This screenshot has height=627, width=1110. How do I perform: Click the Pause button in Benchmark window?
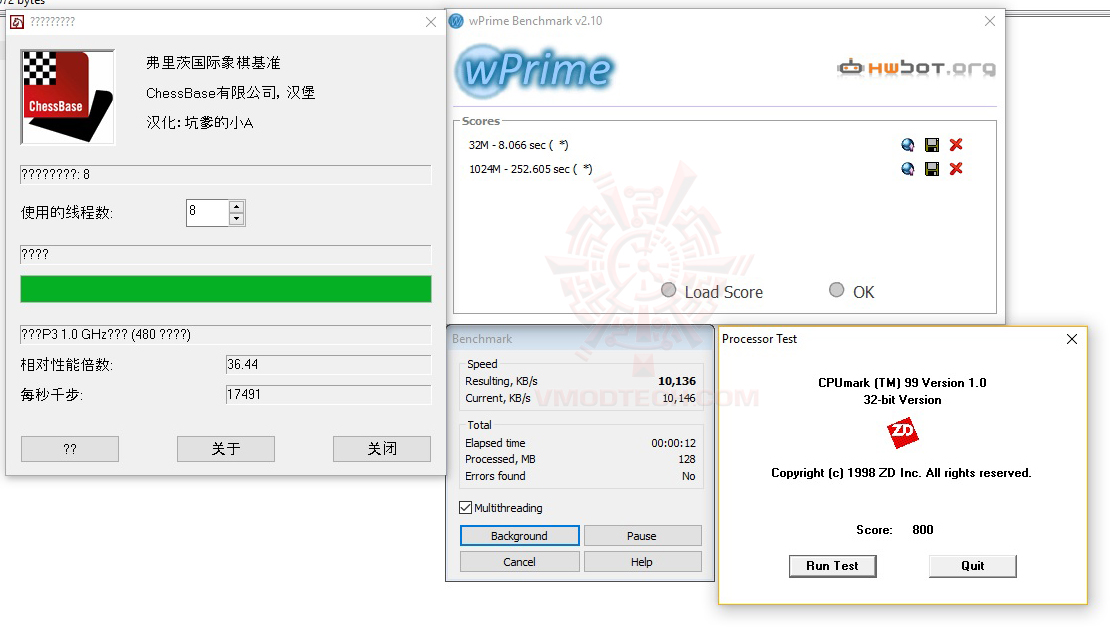tap(642, 536)
